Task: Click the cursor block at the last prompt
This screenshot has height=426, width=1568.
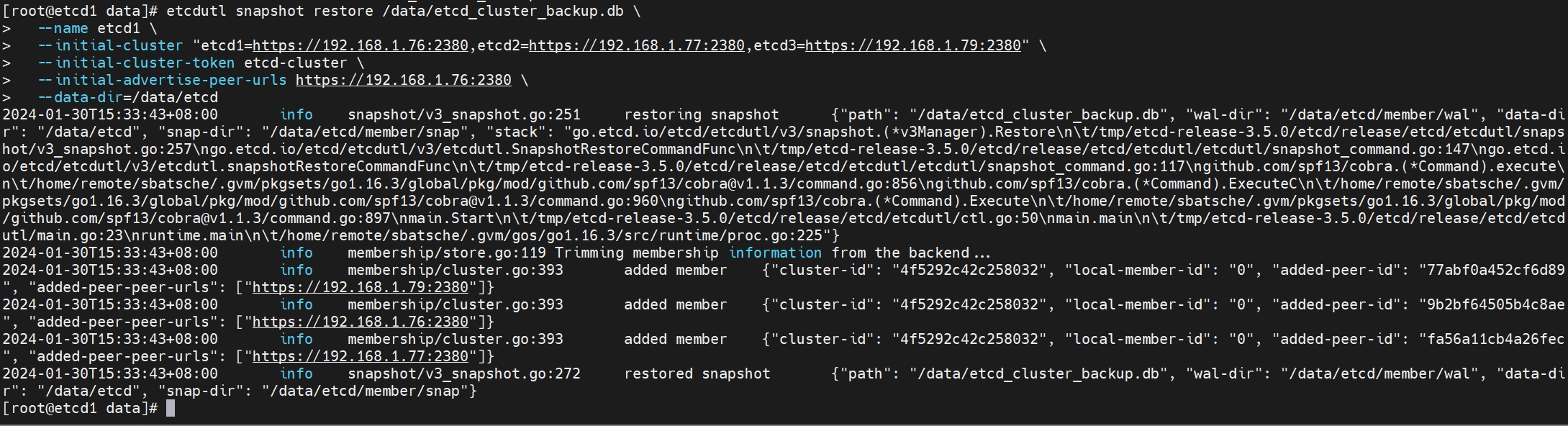Action: [x=171, y=408]
